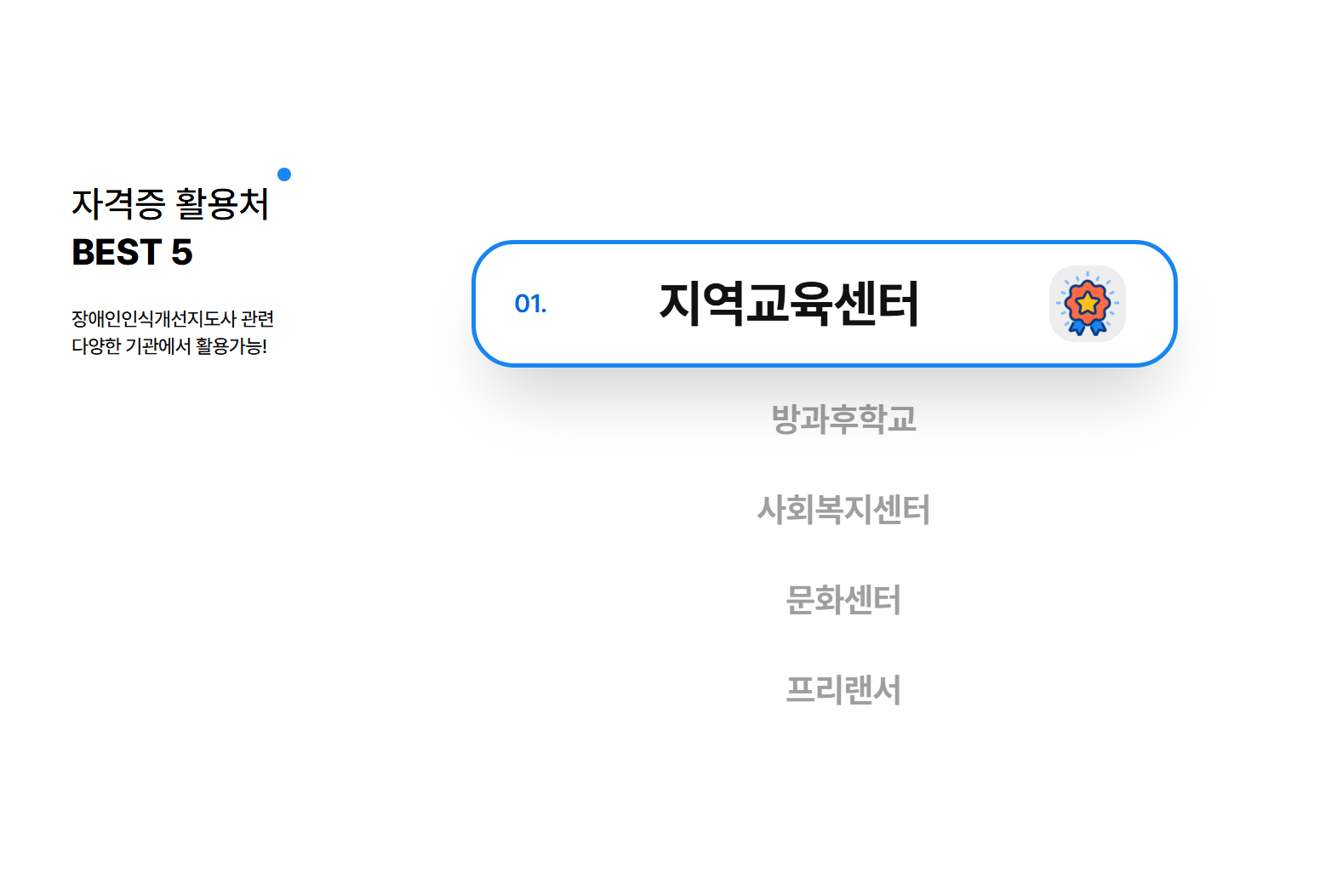Viewport: 1320px width, 896px height.
Task: Select the 사회복지센터 list item
Action: click(843, 509)
